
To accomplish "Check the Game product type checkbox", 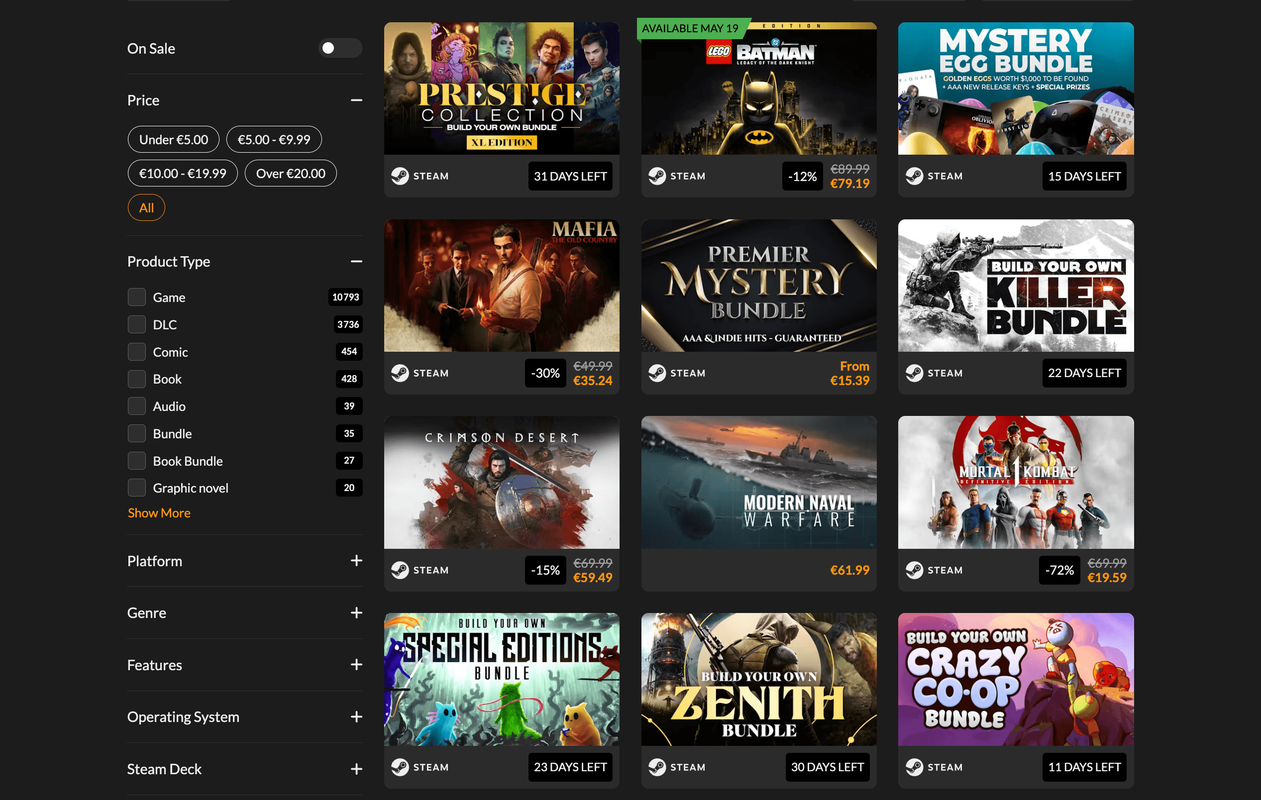I will pyautogui.click(x=137, y=297).
